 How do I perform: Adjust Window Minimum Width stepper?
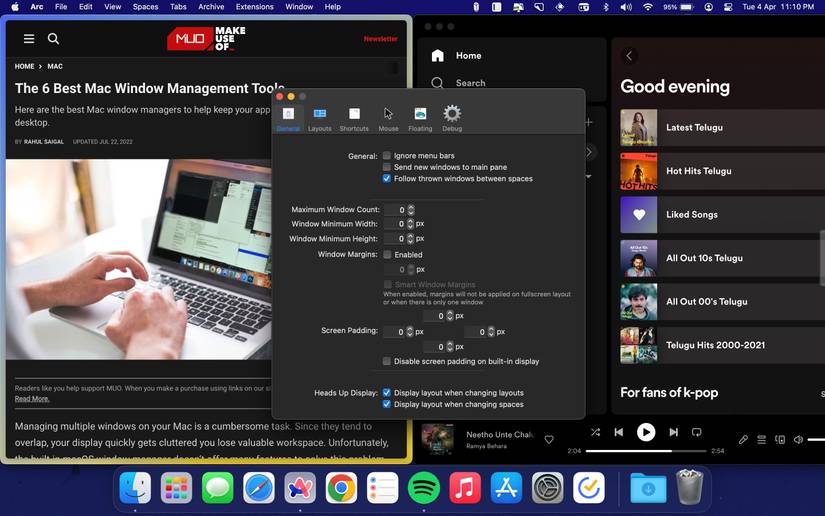(x=410, y=224)
